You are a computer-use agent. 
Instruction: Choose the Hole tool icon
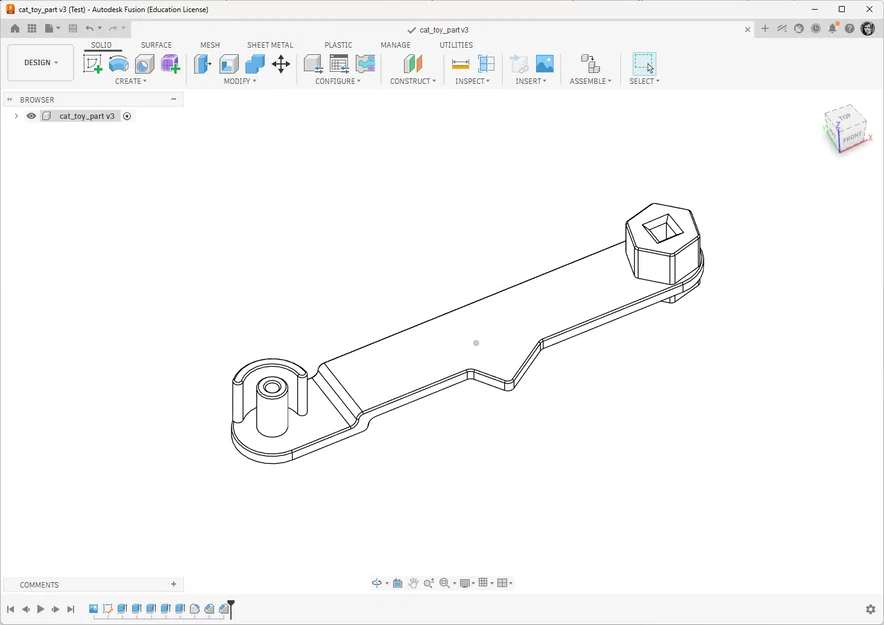coord(144,64)
